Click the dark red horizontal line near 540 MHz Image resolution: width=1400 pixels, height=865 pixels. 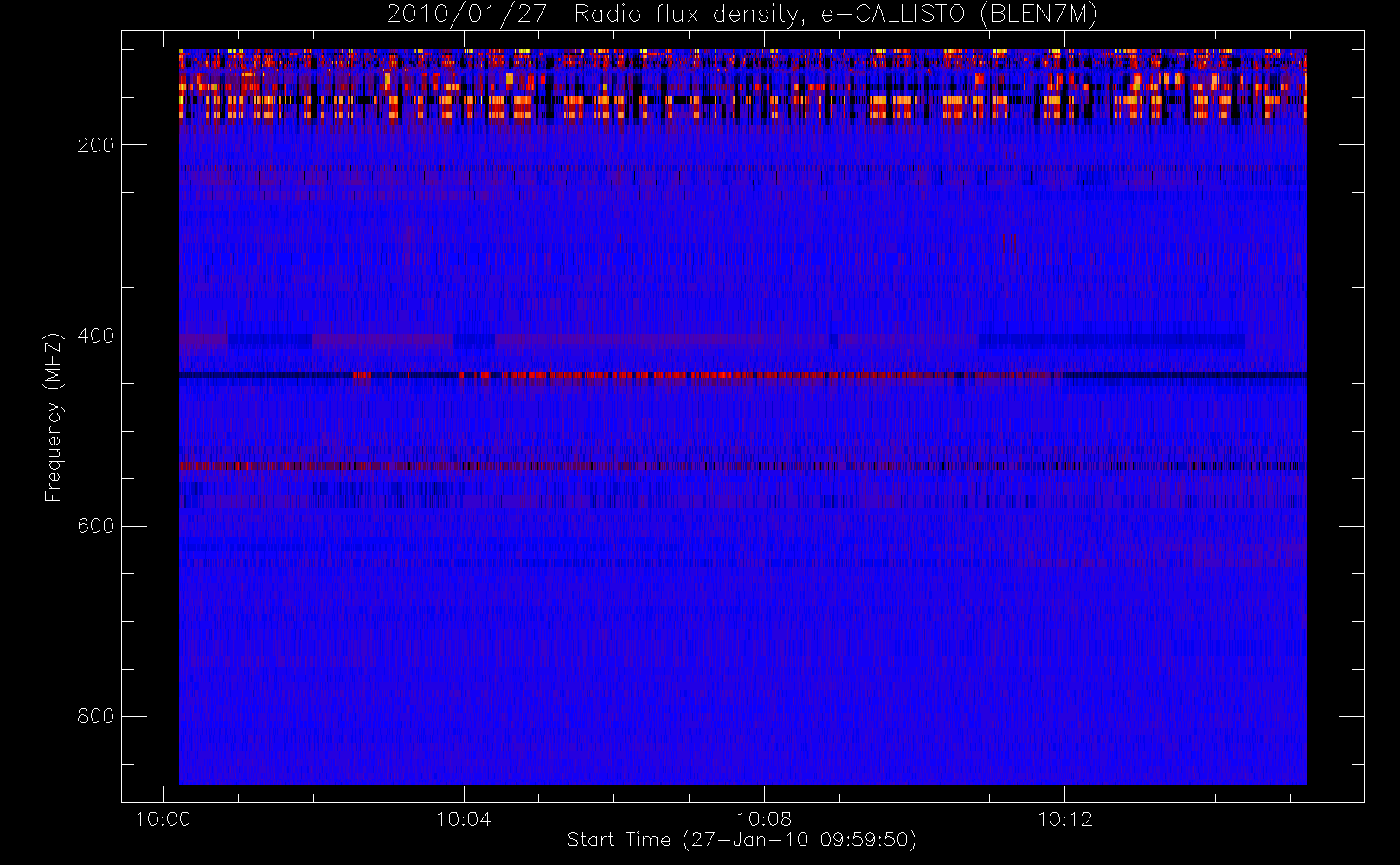[x=742, y=466]
